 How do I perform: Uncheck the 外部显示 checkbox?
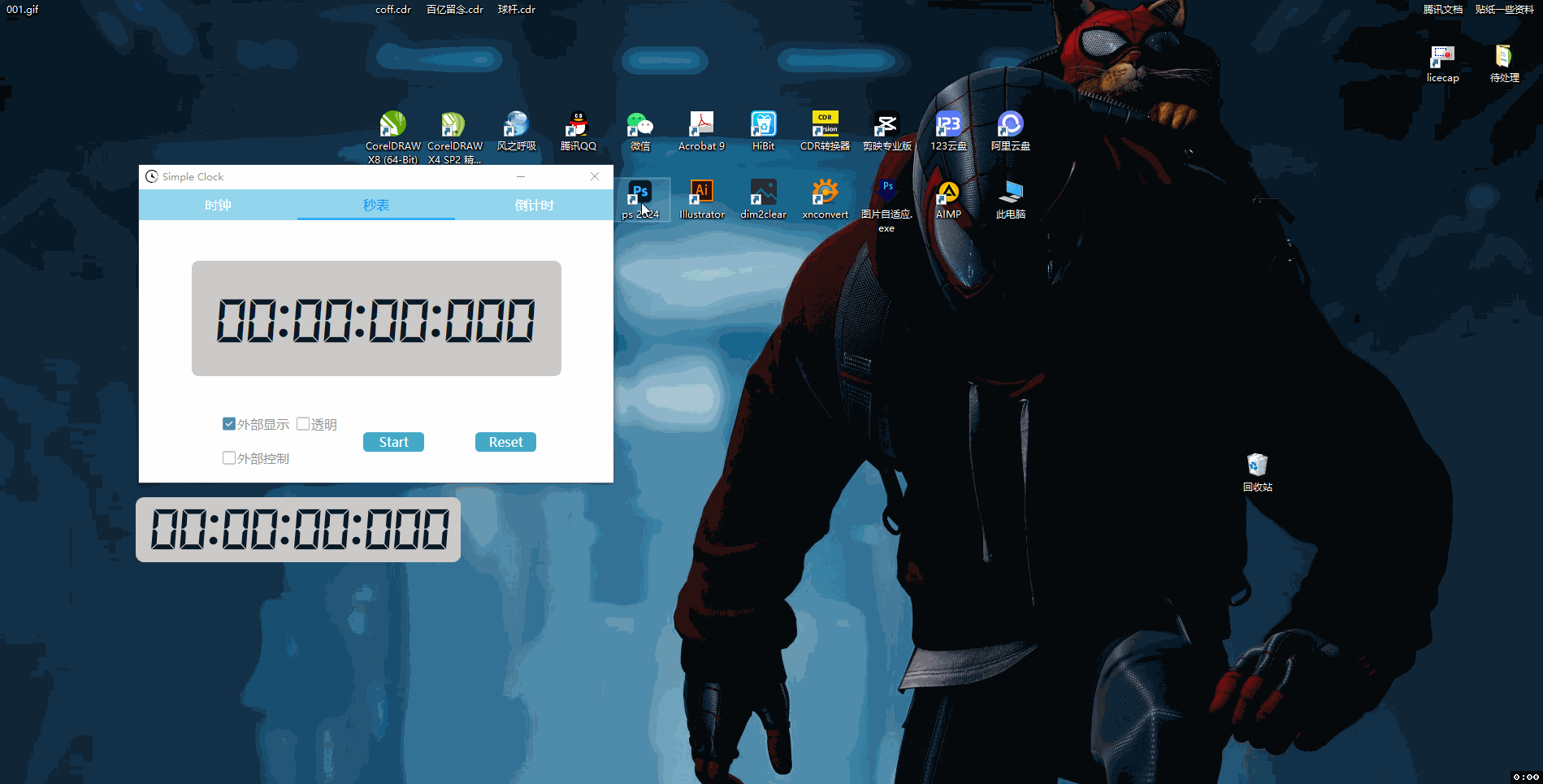229,424
